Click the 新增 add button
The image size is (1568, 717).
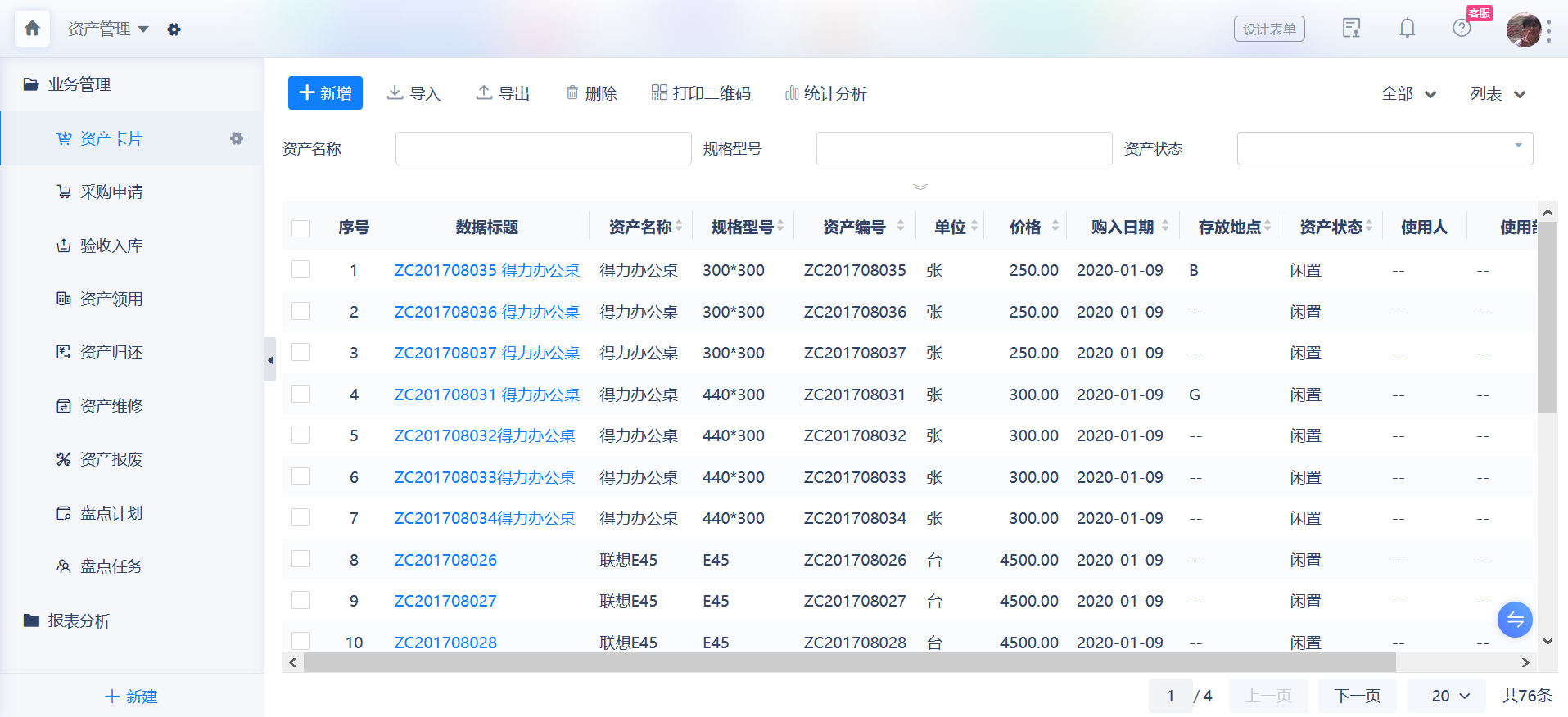(325, 93)
